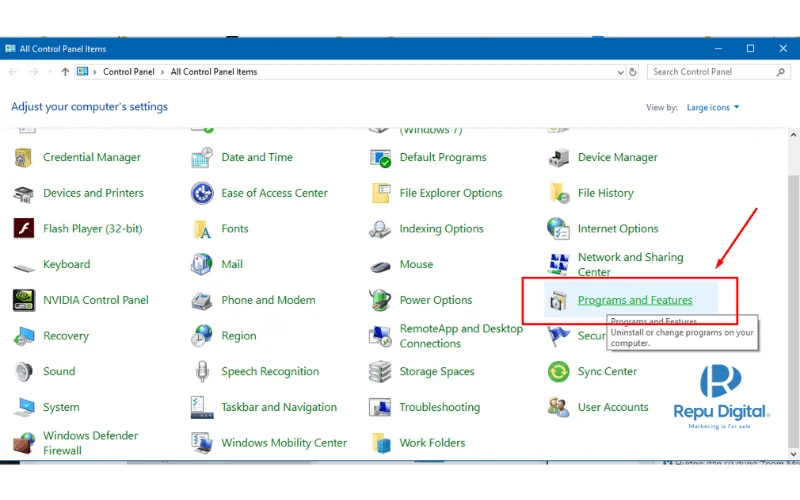Click the Work Folders icon
The image size is (800, 500).
click(381, 443)
